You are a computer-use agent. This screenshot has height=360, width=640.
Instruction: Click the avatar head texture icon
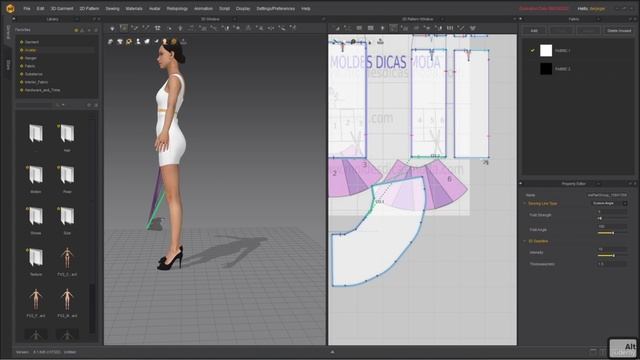(x=165, y=42)
